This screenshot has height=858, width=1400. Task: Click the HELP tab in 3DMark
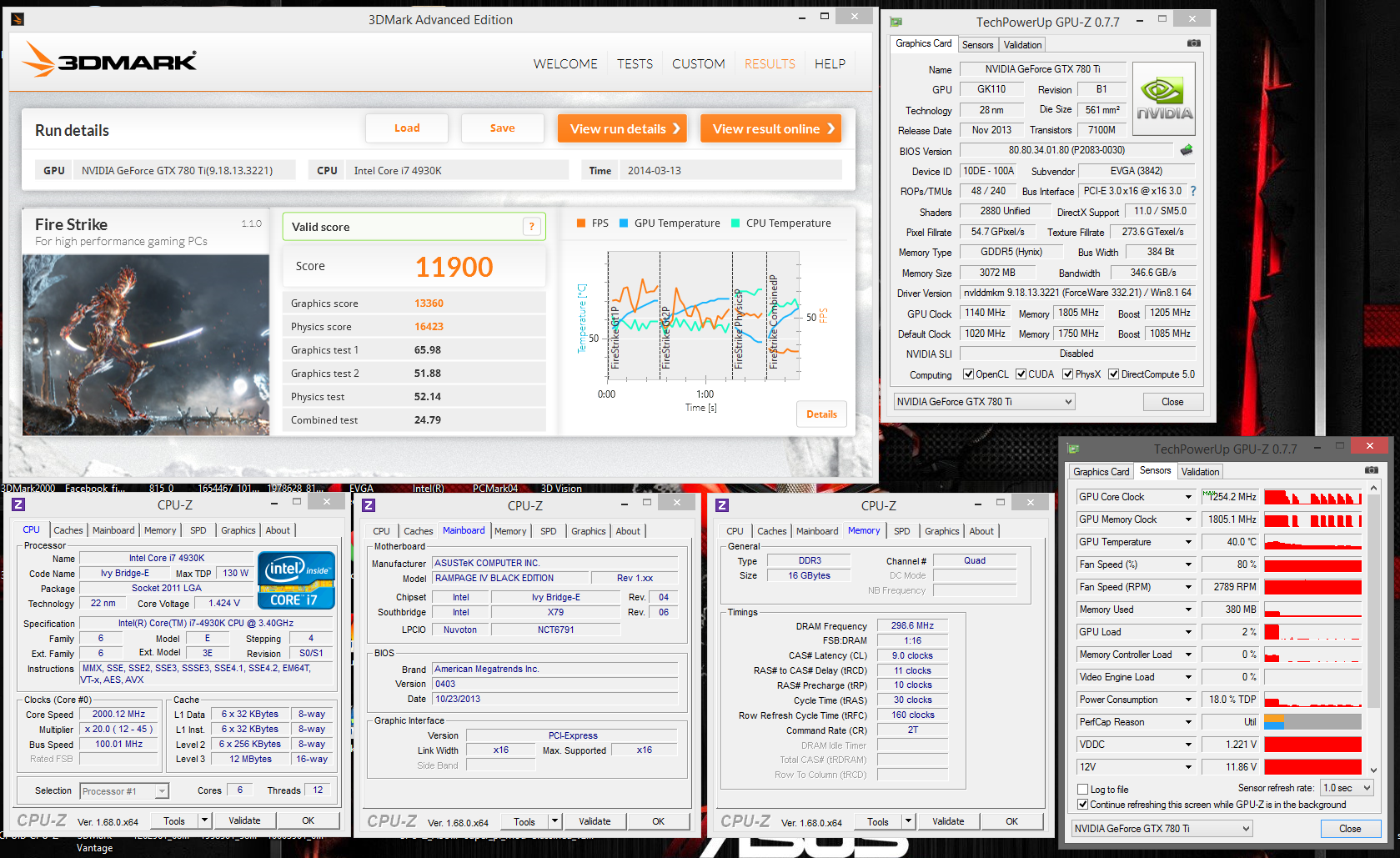pyautogui.click(x=830, y=63)
